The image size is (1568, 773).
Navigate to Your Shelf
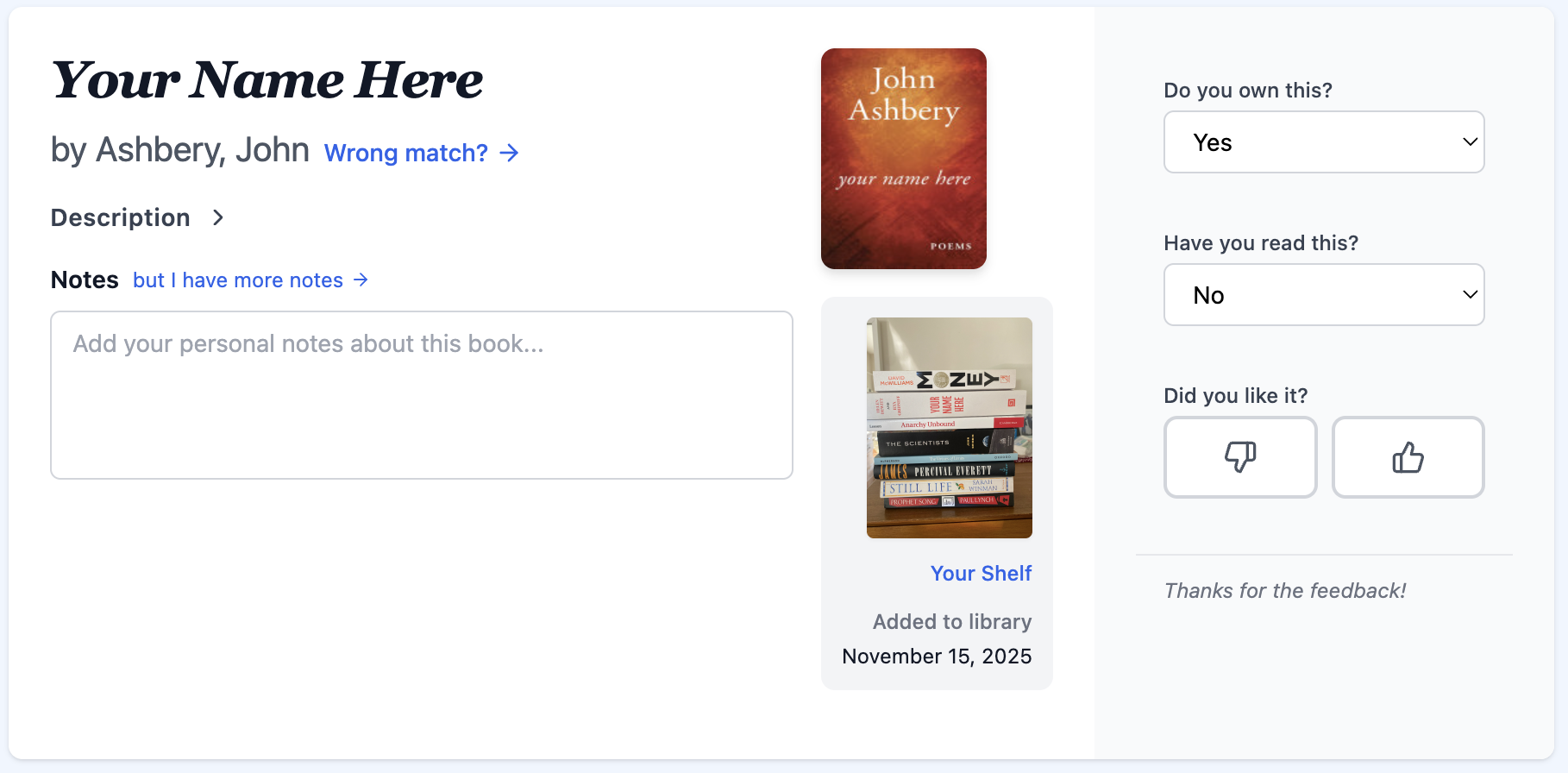tap(981, 573)
